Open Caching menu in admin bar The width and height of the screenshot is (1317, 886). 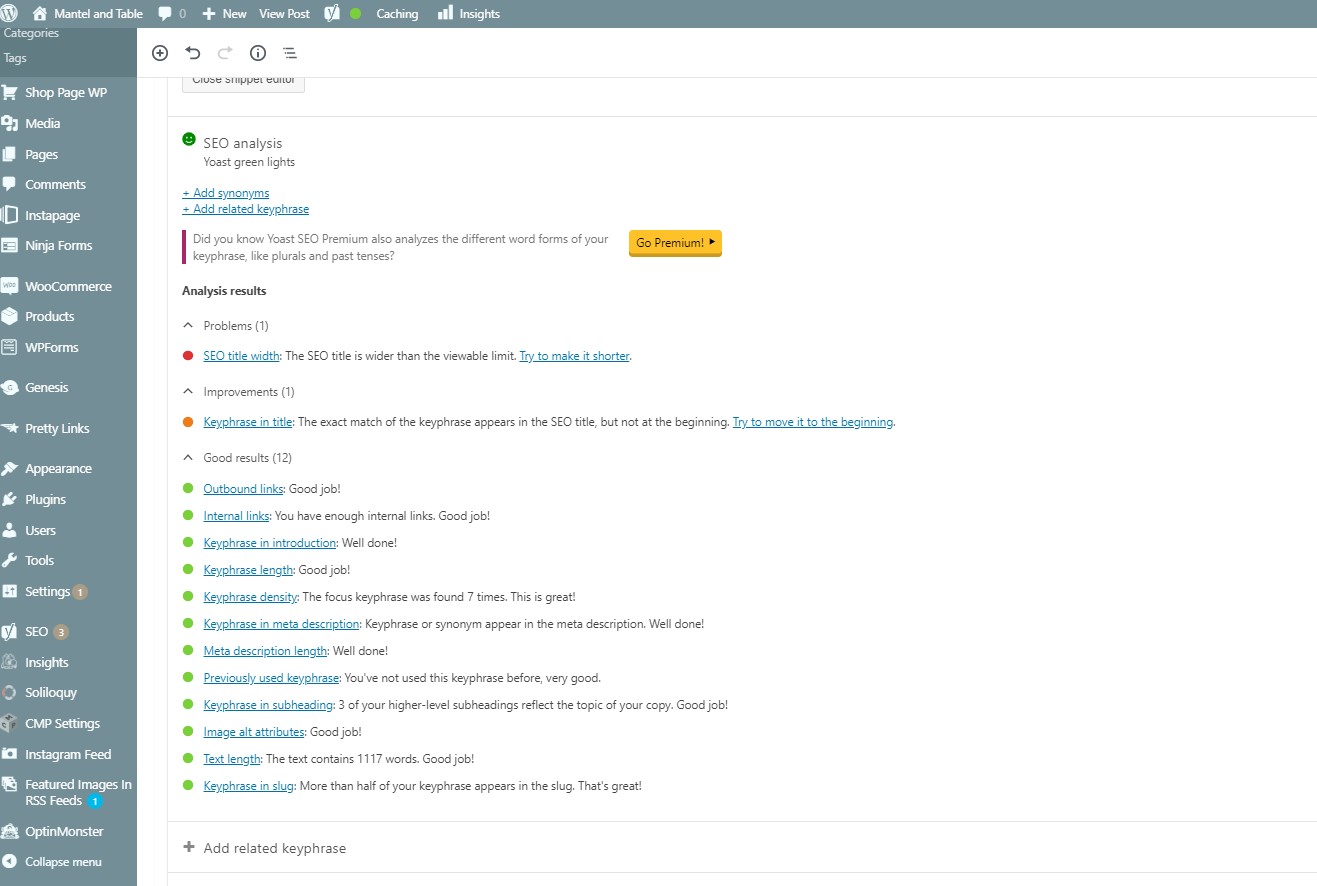[397, 14]
